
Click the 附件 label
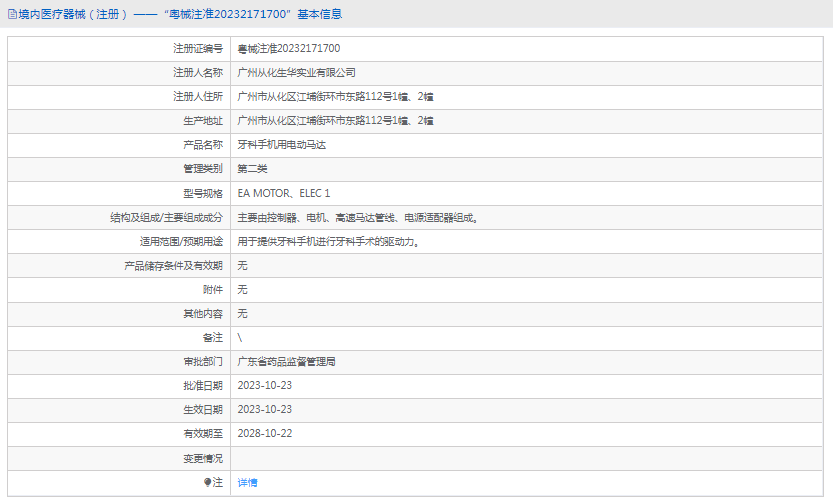212,289
